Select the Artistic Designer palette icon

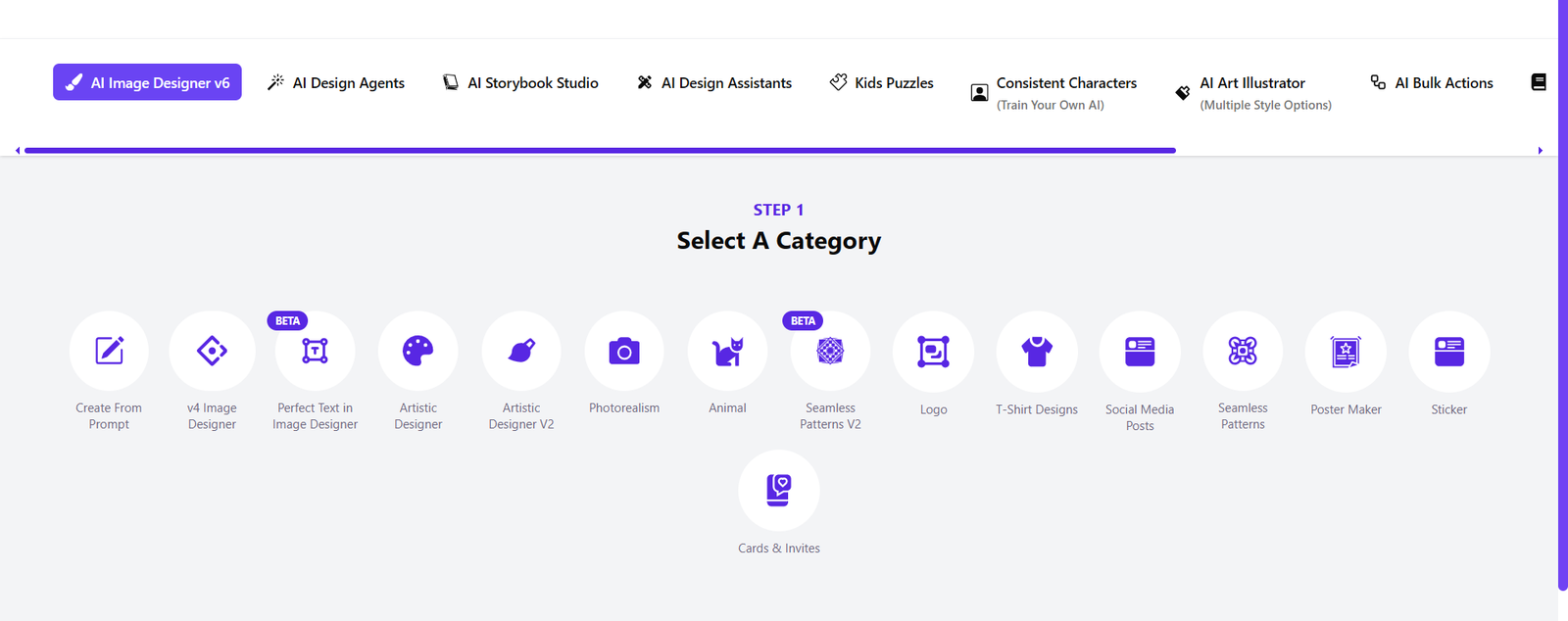(418, 351)
